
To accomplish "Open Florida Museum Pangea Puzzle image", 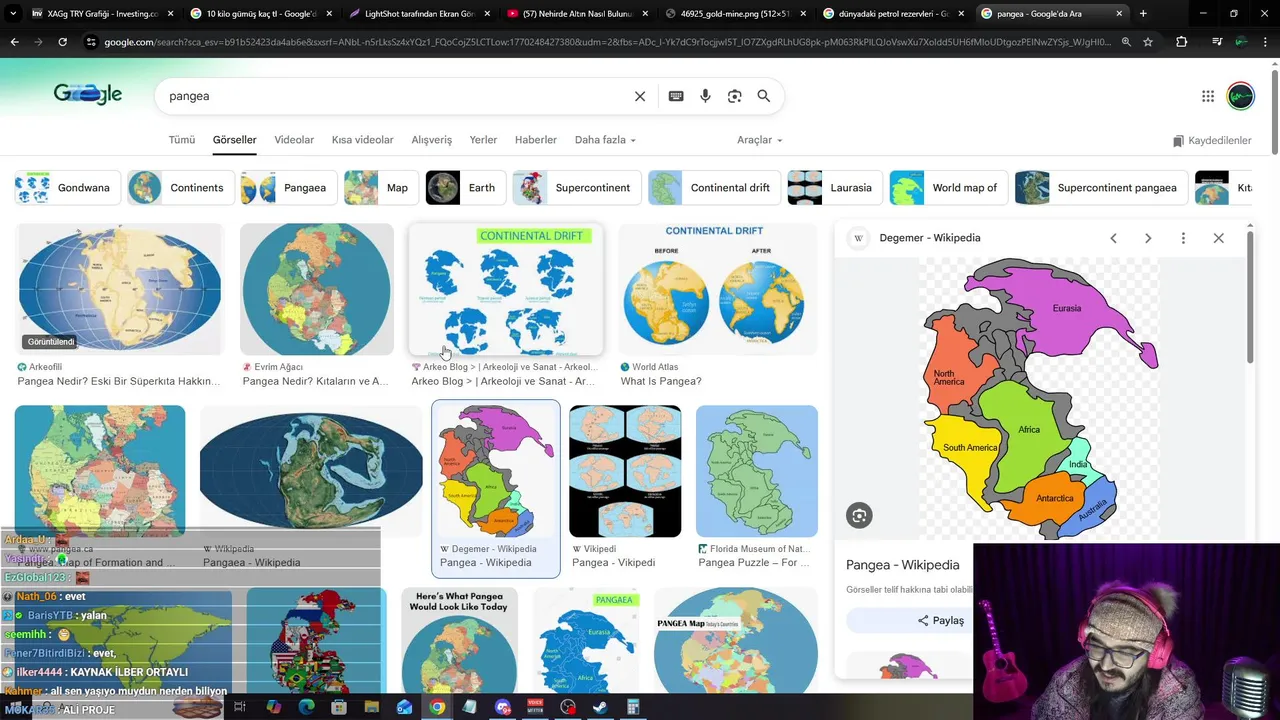I will [757, 471].
